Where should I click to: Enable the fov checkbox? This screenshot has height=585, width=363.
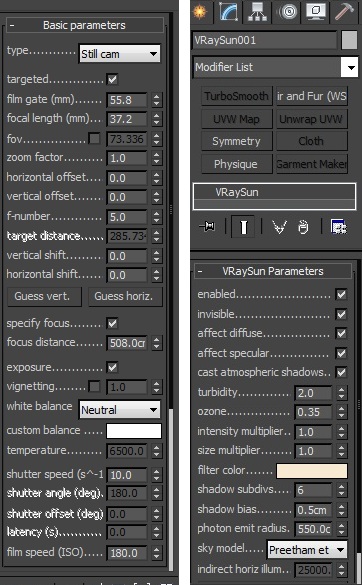click(94, 139)
